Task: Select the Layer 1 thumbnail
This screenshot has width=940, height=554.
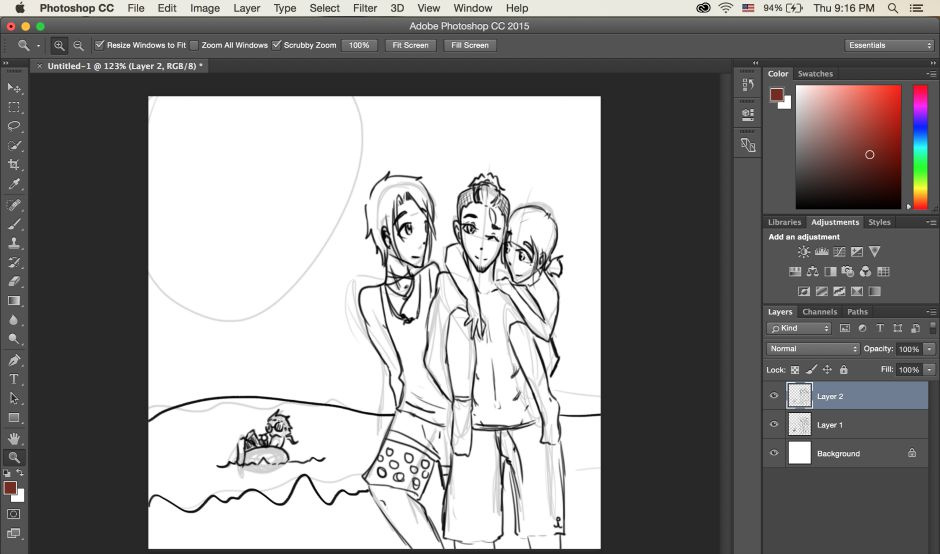Action: pos(800,425)
